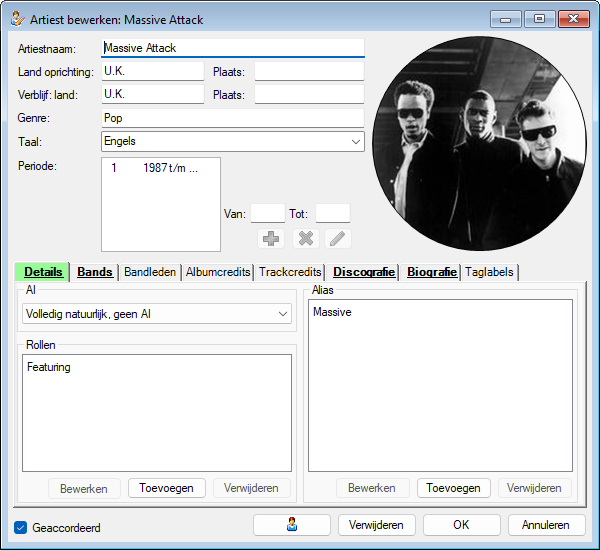Screen dimensions: 600x550
Task: Click the add period plus icon
Action: (x=271, y=238)
